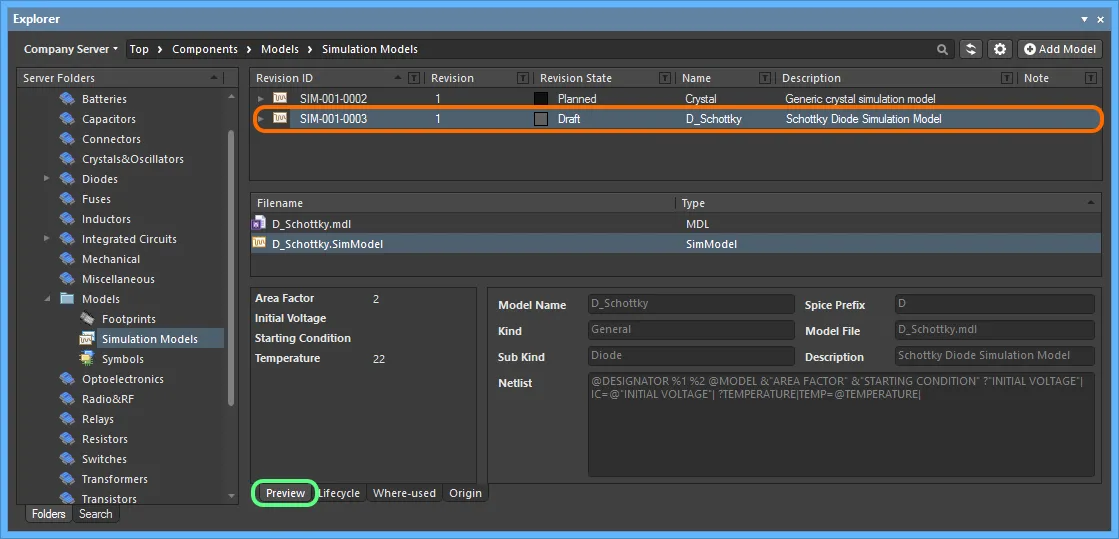1119x539 pixels.
Task: Click the Model File field
Action: pos(994,330)
